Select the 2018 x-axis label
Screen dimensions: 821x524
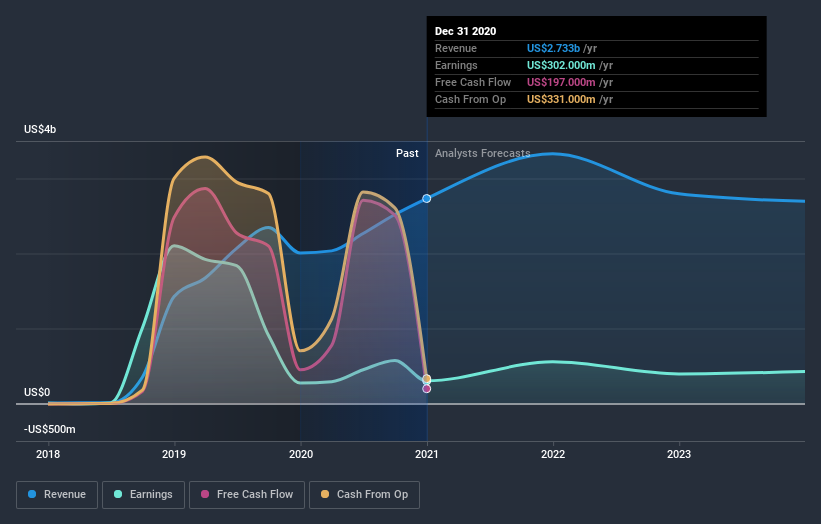coord(48,454)
